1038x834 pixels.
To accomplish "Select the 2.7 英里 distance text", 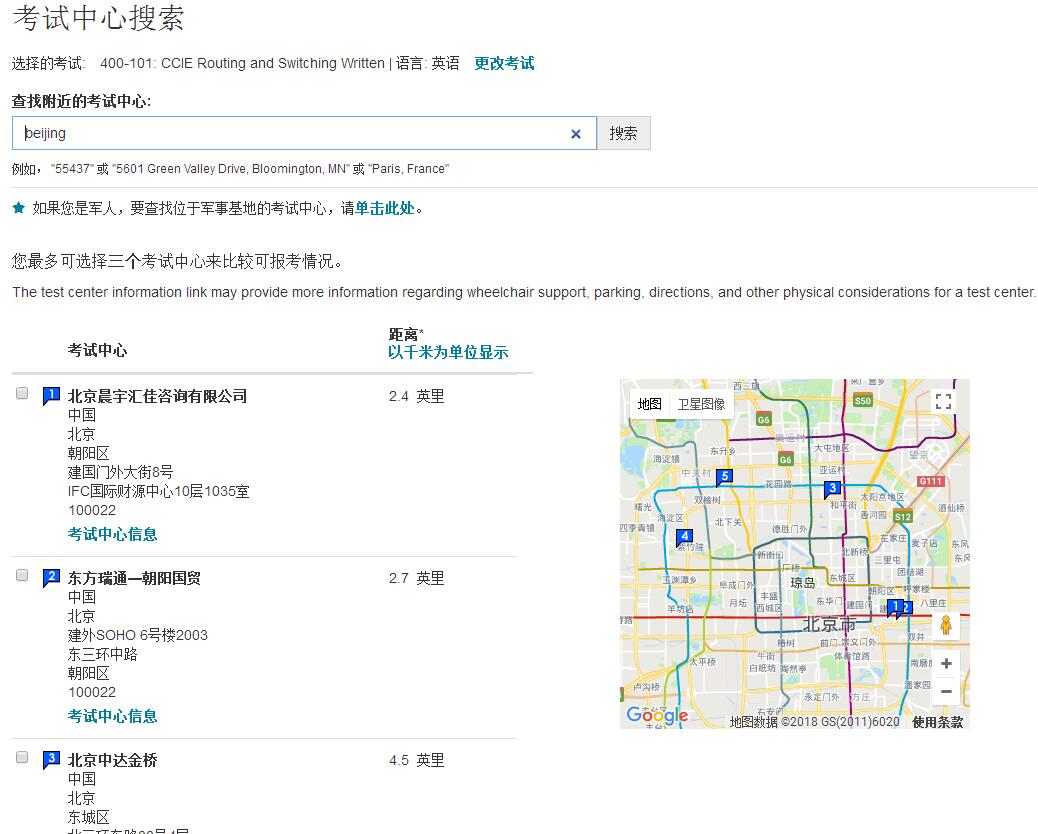I will point(416,579).
